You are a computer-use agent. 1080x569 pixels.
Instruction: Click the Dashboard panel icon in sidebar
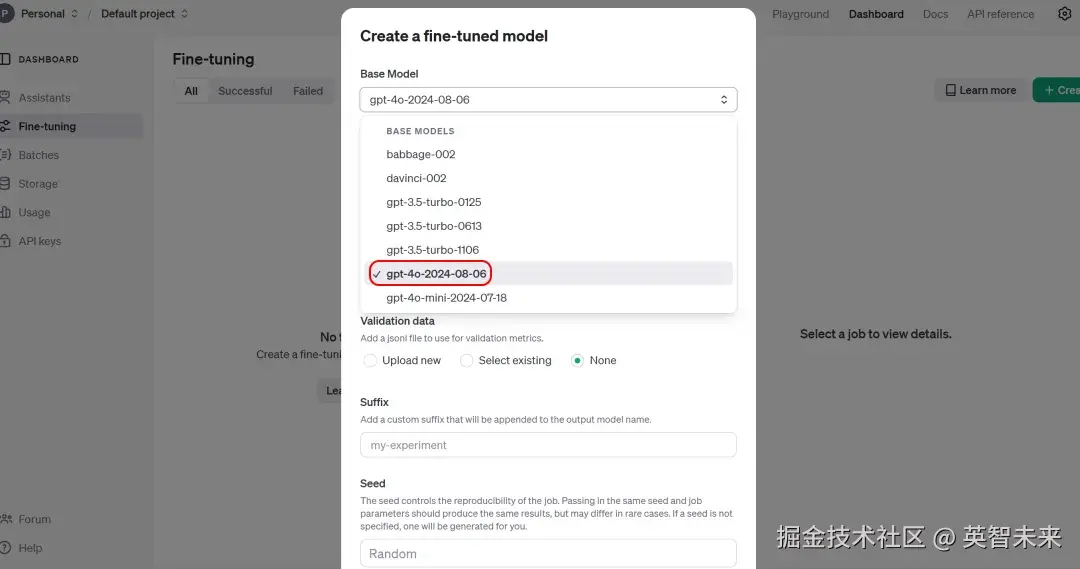pyautogui.click(x=5, y=59)
